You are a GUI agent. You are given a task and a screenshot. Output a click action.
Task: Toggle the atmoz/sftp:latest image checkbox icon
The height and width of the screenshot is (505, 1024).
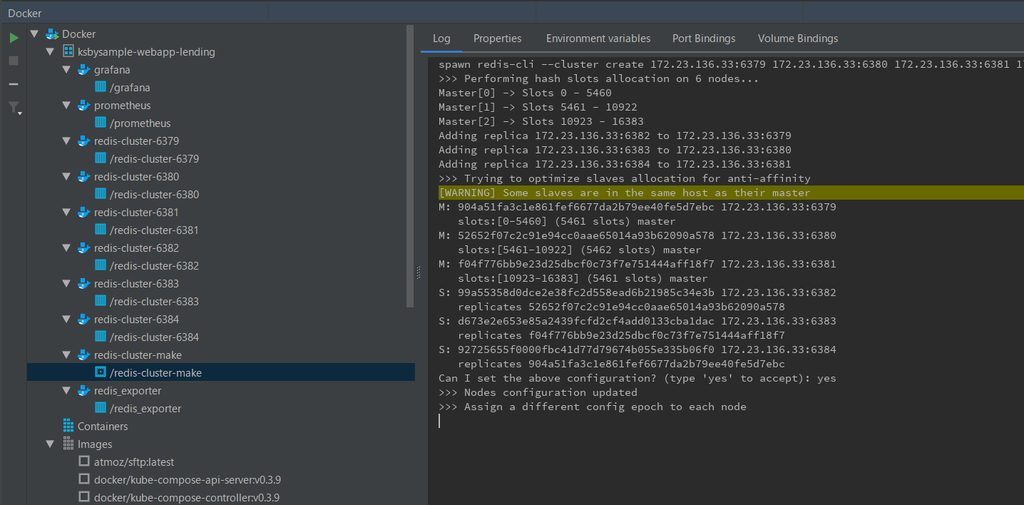pos(84,461)
